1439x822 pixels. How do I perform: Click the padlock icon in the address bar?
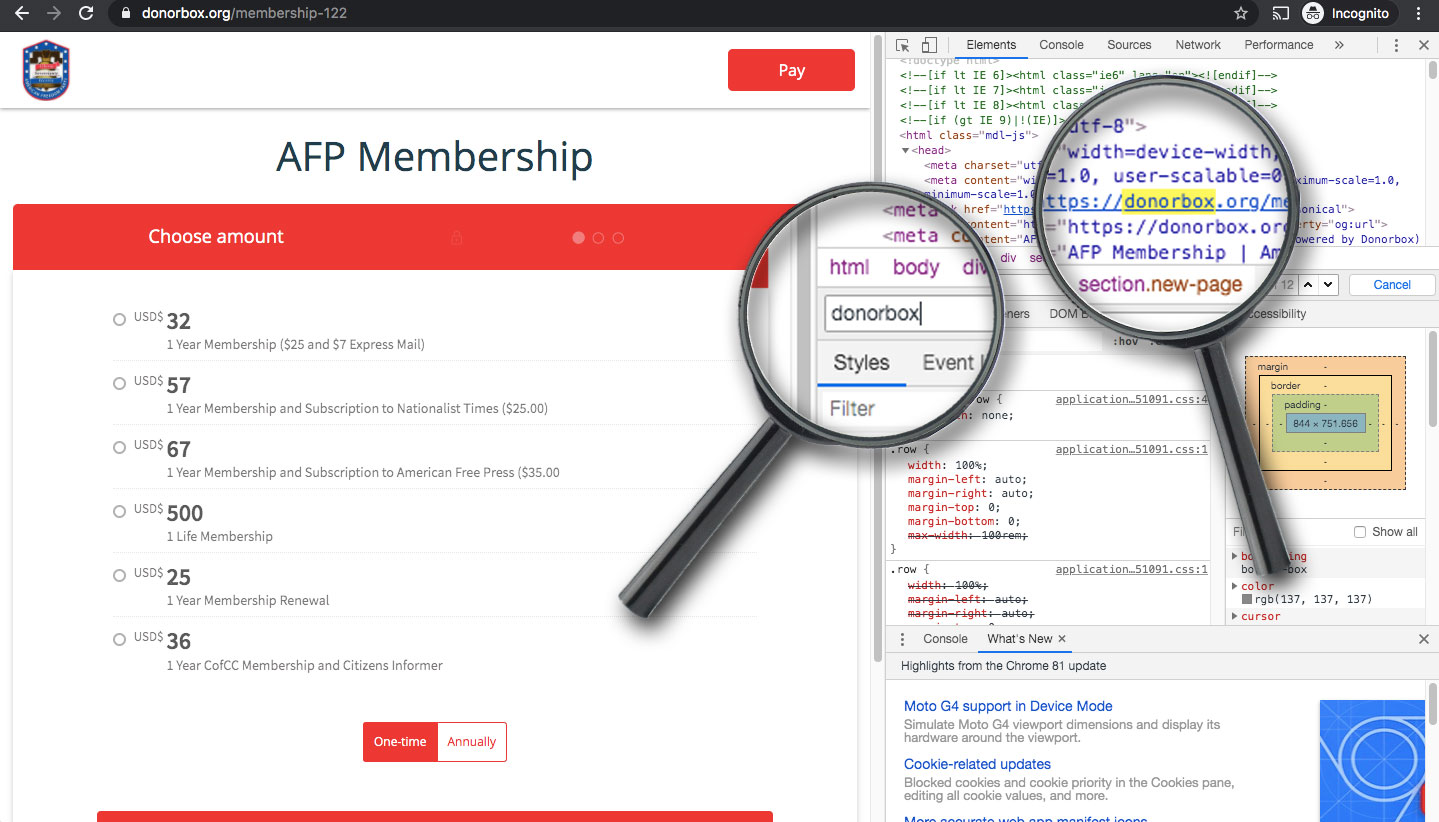coord(125,14)
